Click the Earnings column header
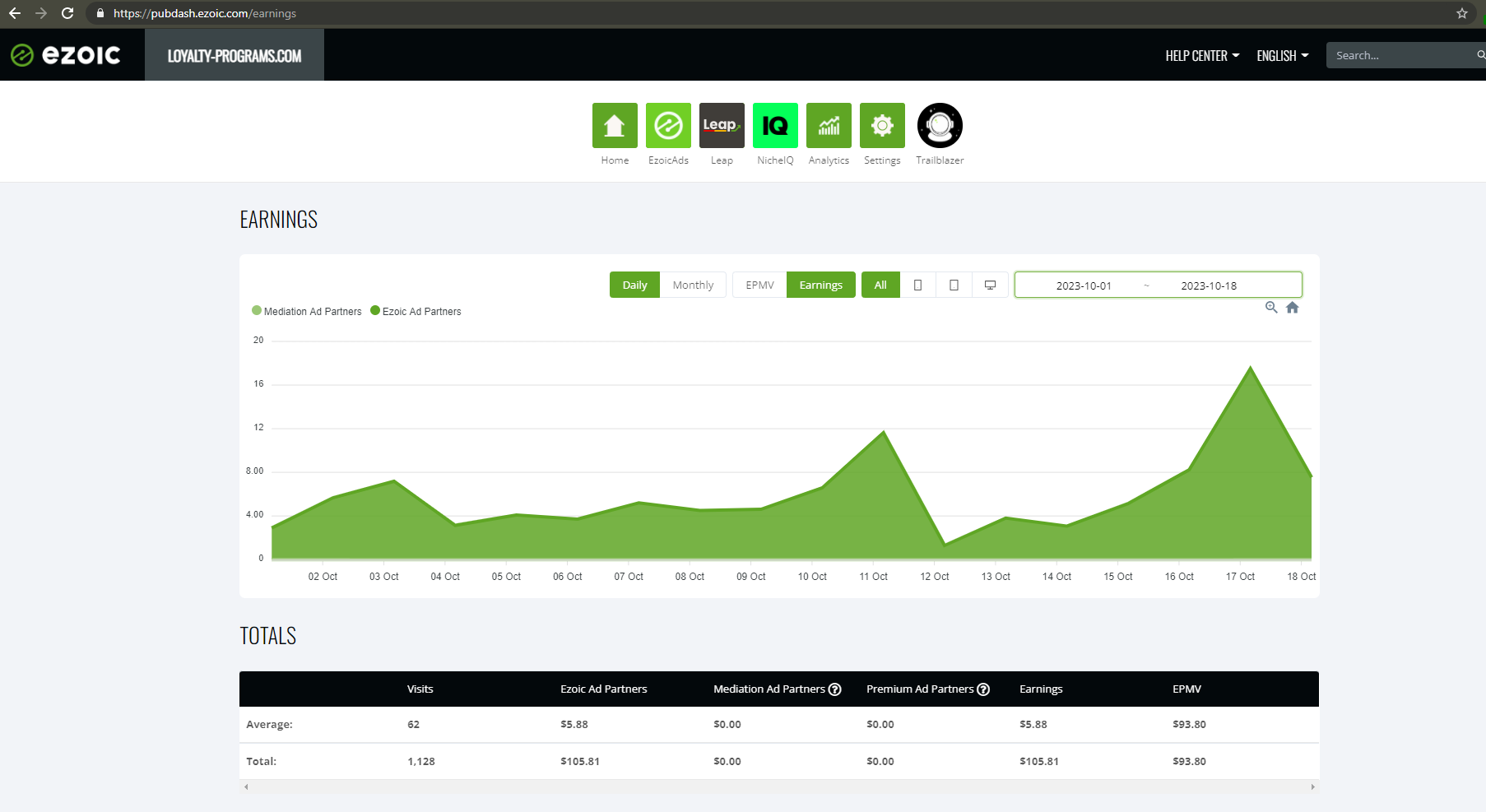The image size is (1486, 812). [1041, 689]
